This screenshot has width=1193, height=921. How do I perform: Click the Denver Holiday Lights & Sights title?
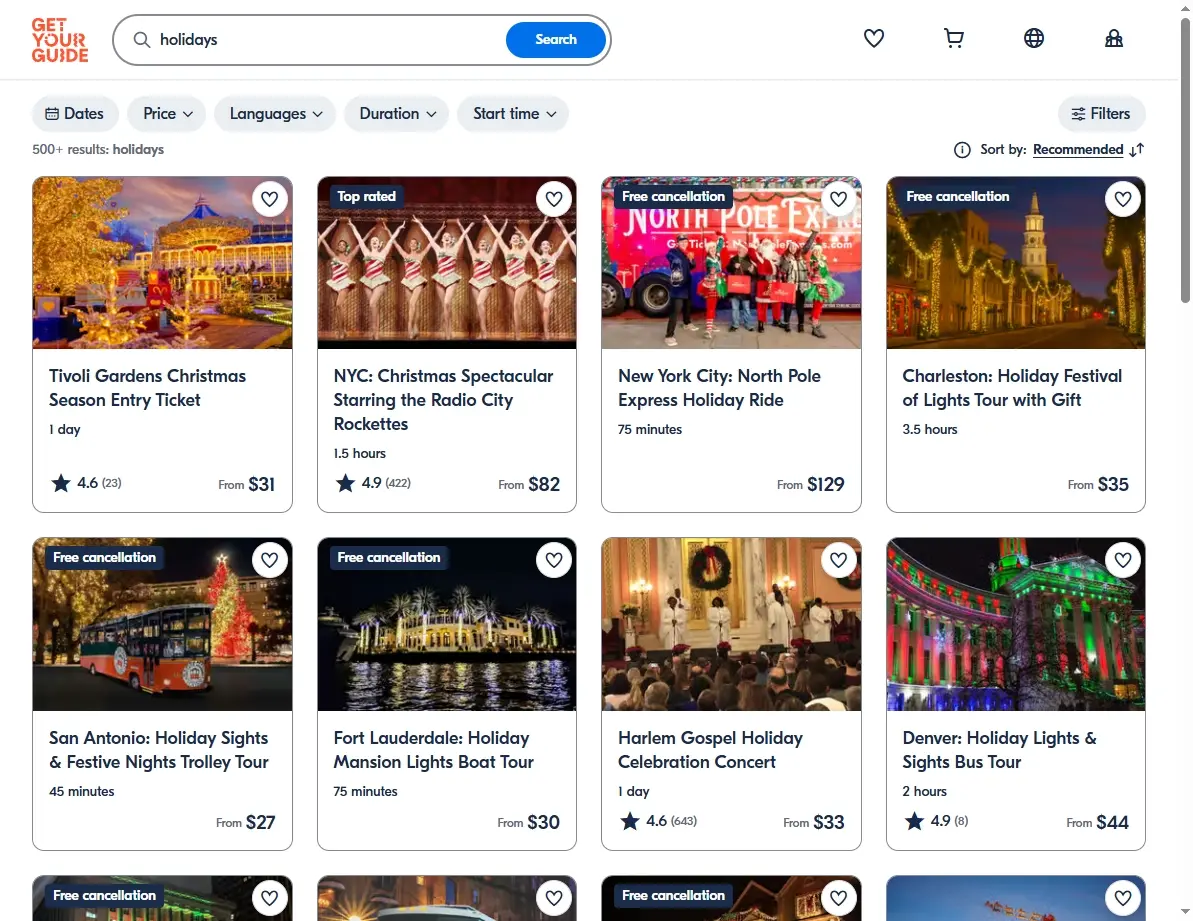999,750
